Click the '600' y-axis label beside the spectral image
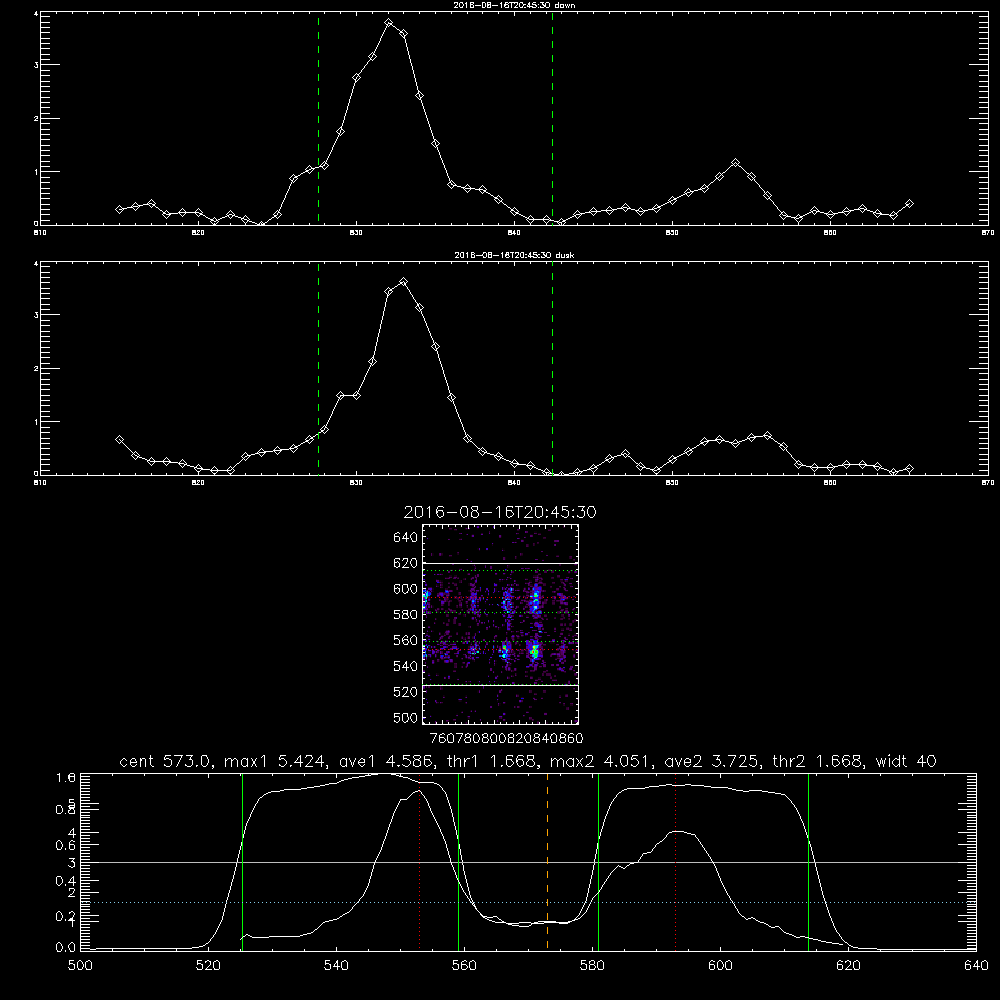Image resolution: width=1000 pixels, height=1000 pixels. tap(406, 589)
